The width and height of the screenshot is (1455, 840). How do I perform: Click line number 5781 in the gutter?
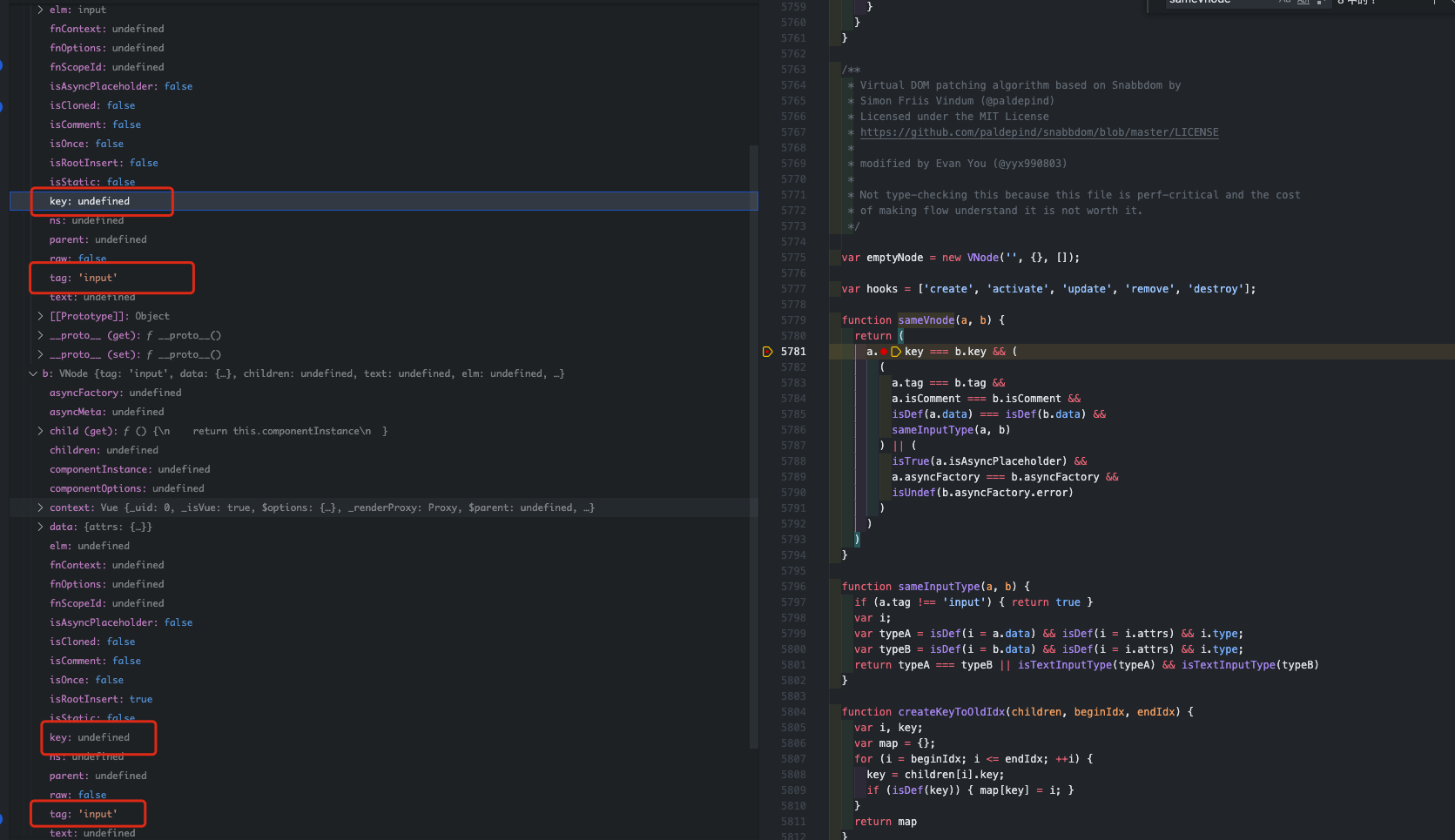tap(793, 352)
